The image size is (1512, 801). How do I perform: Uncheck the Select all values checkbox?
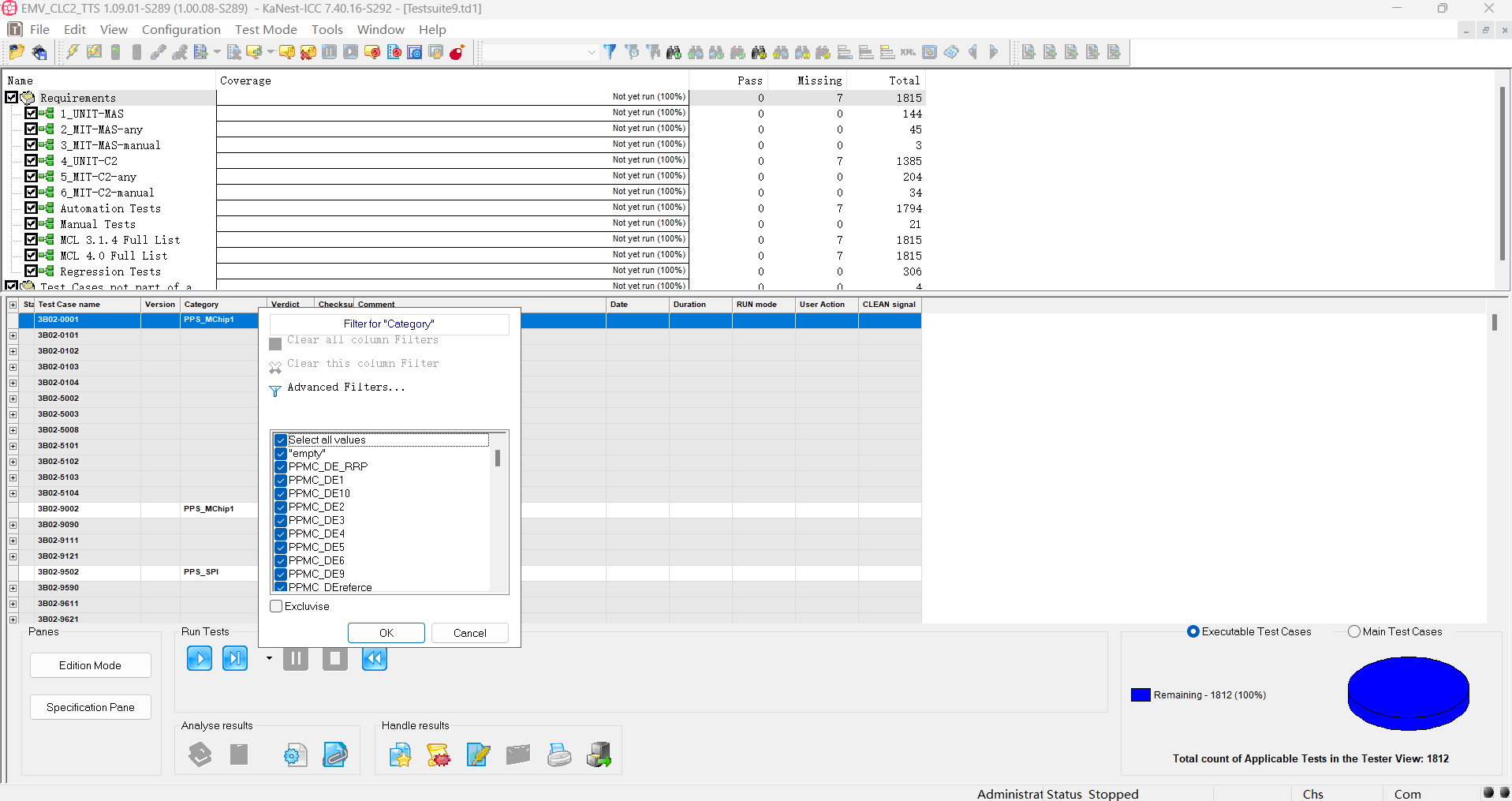tap(281, 440)
